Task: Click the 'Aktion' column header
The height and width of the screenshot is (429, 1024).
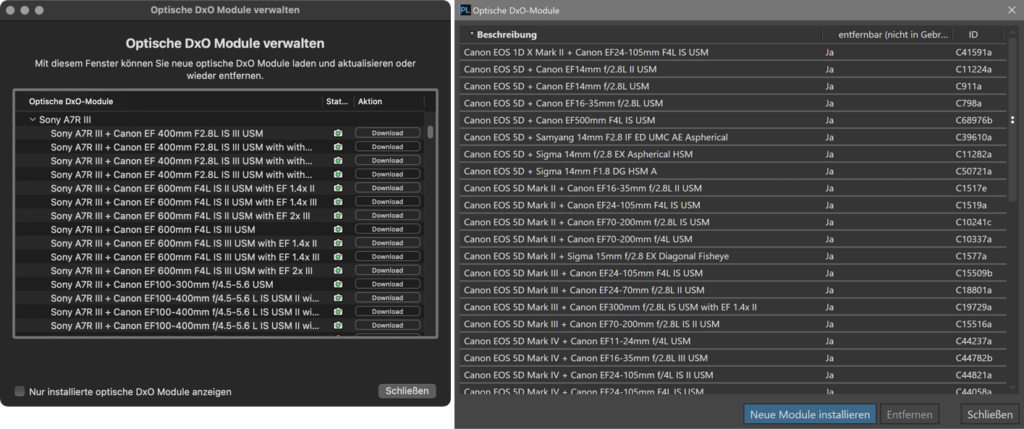Action: coord(370,101)
